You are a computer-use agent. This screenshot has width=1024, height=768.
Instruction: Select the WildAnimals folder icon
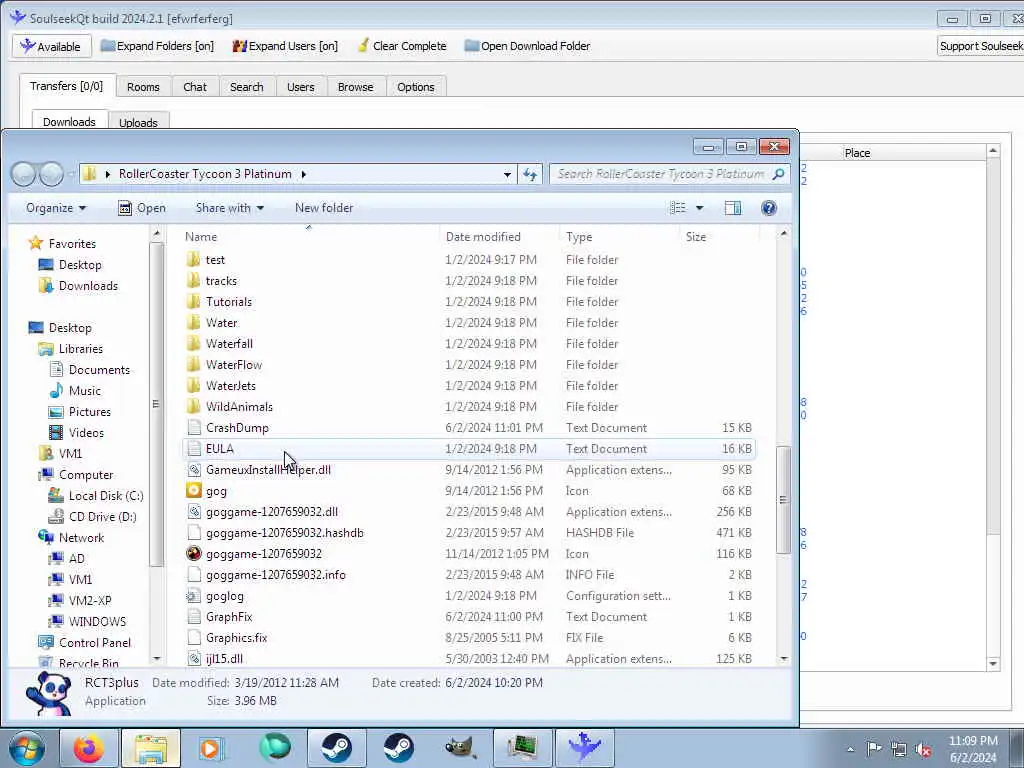193,407
